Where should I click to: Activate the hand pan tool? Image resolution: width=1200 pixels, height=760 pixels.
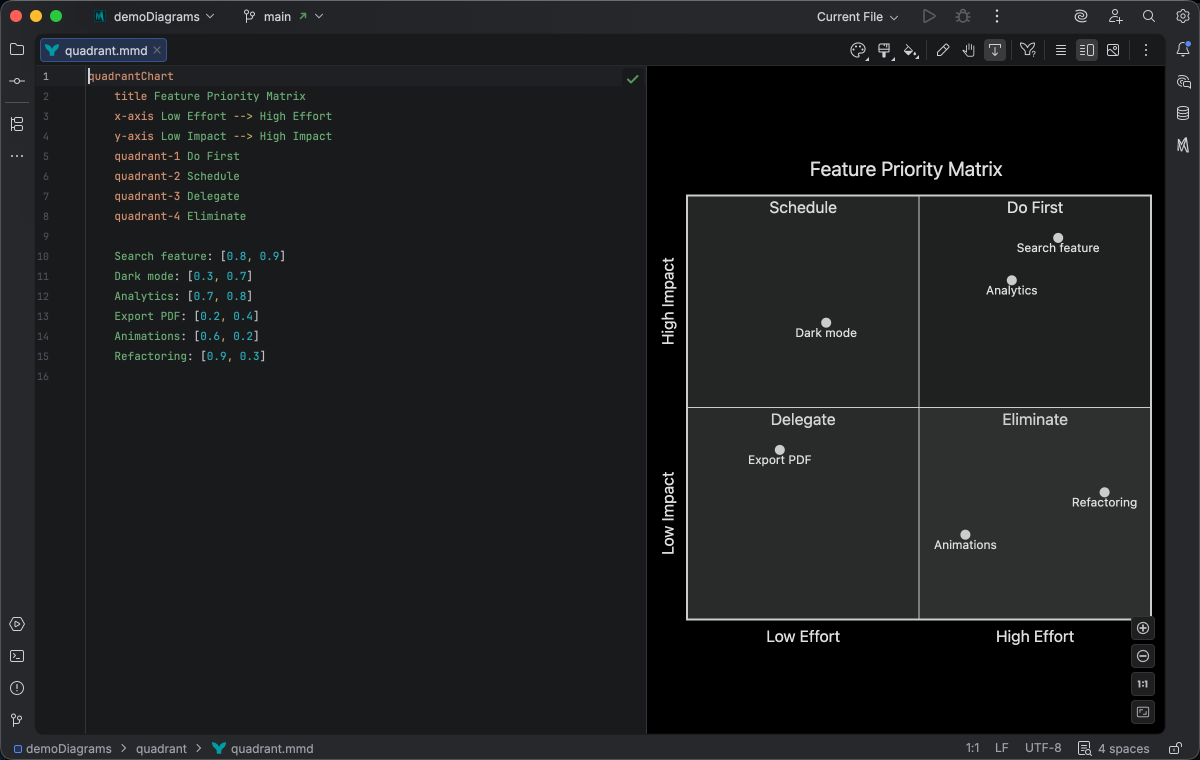click(x=969, y=50)
